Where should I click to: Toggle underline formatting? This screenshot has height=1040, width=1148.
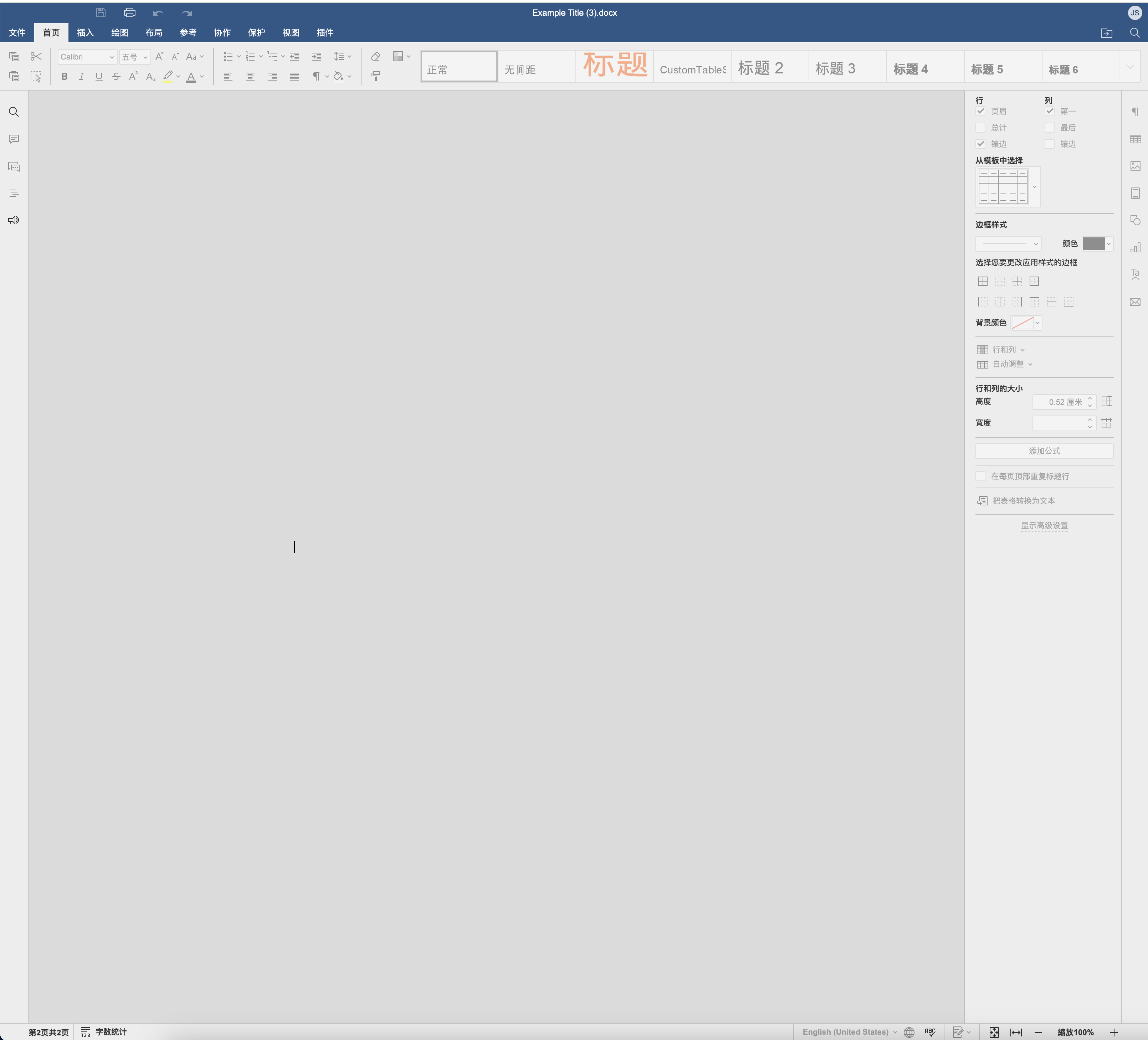click(x=99, y=76)
